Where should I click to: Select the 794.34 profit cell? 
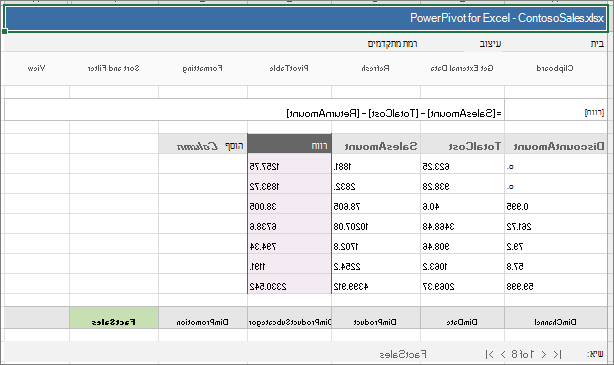(x=289, y=244)
